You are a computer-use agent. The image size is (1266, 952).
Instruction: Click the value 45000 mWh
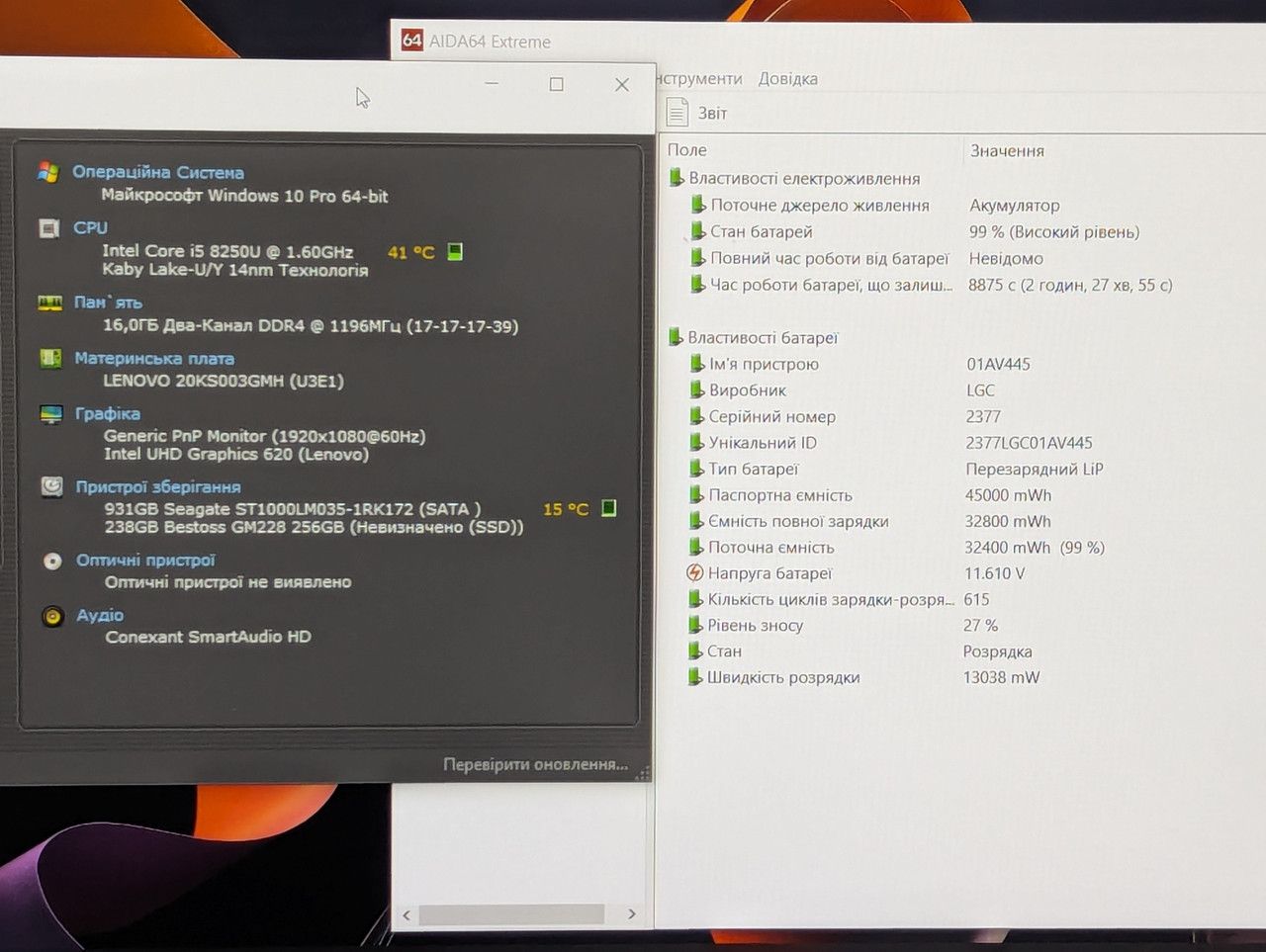(x=1008, y=495)
